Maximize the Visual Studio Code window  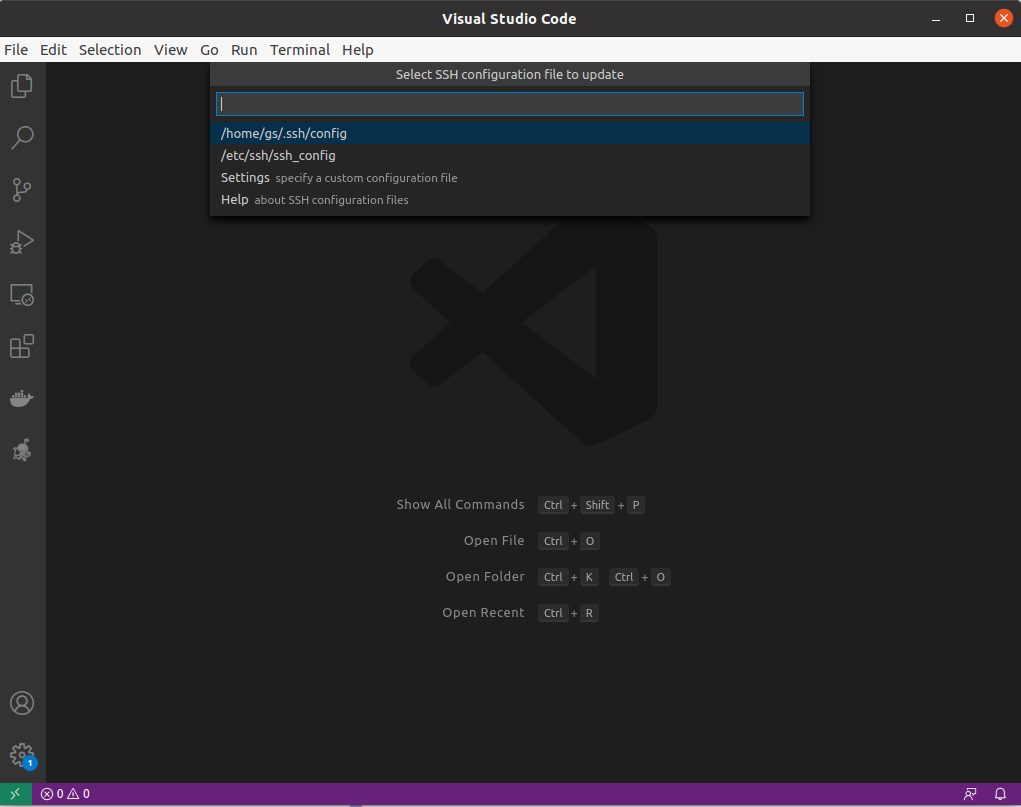pyautogui.click(x=970, y=18)
